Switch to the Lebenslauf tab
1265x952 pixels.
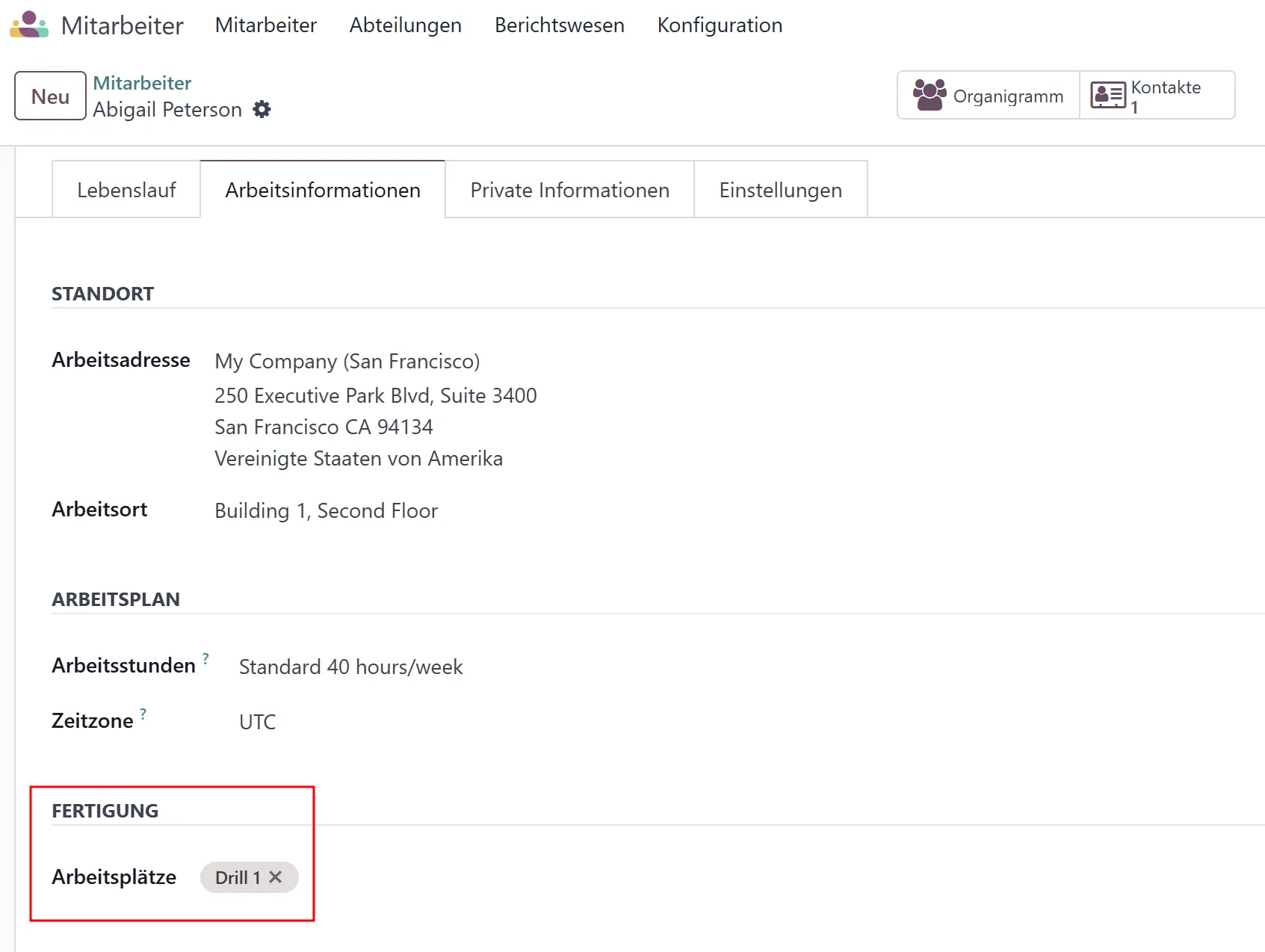126,190
